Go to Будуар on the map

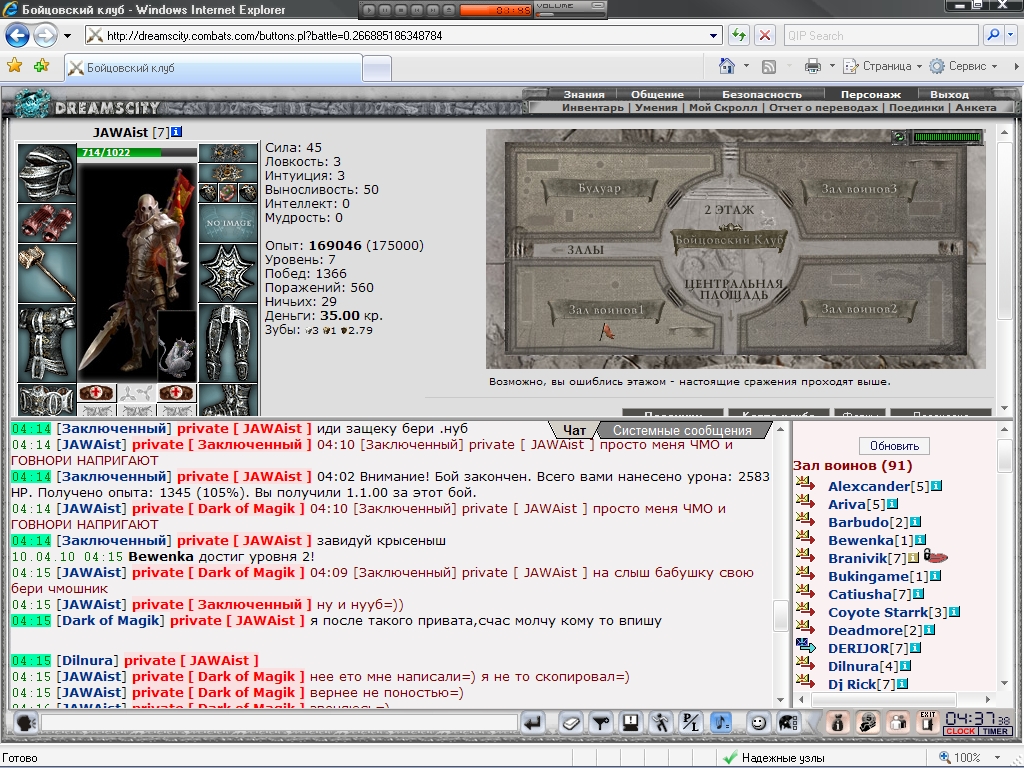599,188
